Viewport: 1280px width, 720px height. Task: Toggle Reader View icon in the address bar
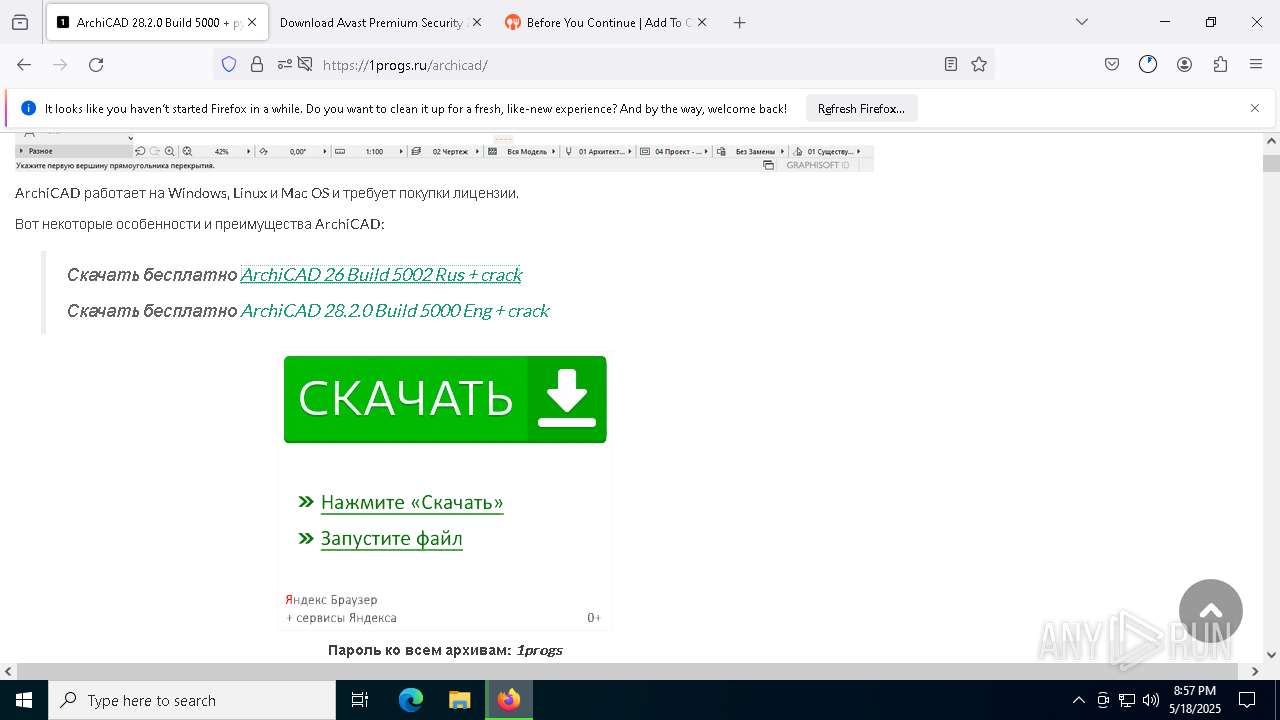[951, 64]
